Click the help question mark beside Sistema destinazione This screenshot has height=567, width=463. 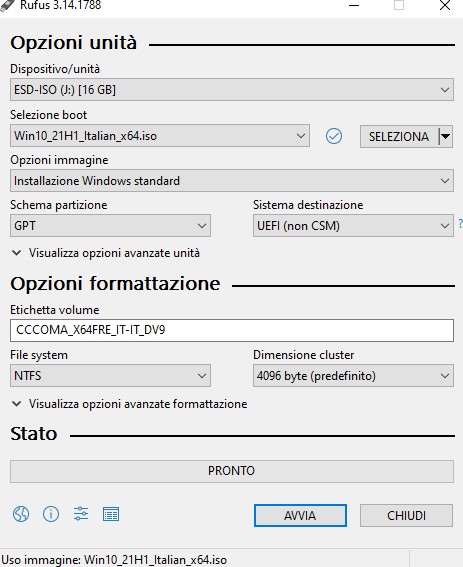coord(460,224)
